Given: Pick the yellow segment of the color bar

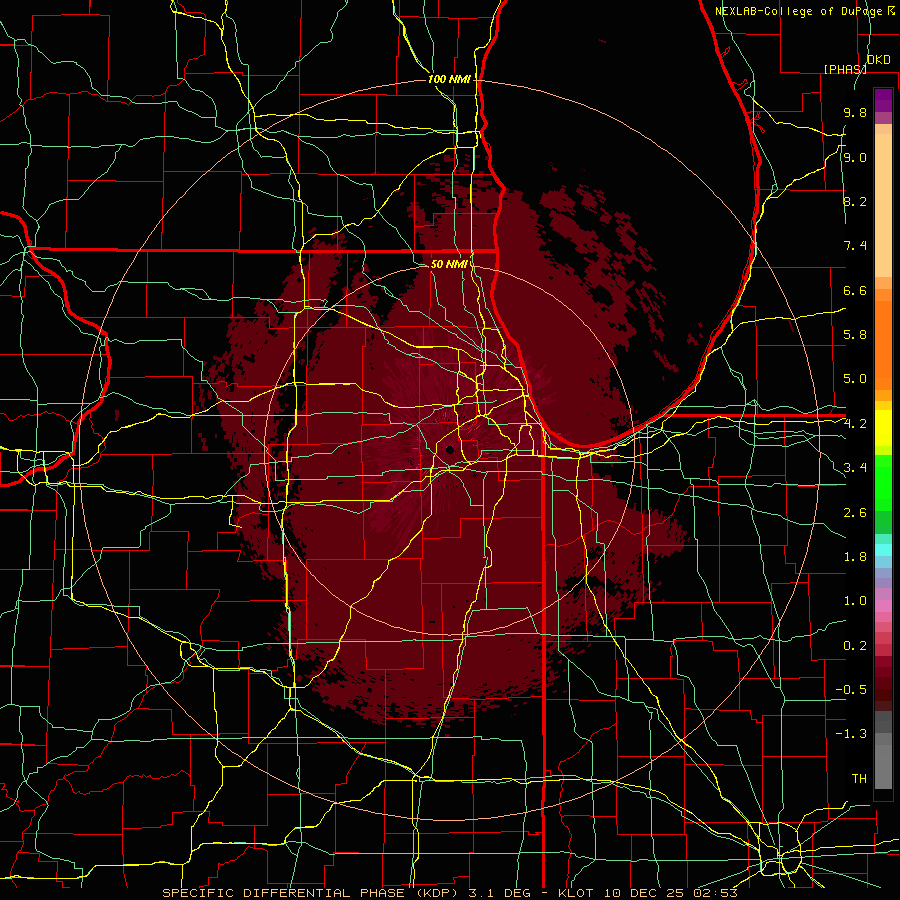Looking at the screenshot, I should tap(883, 428).
